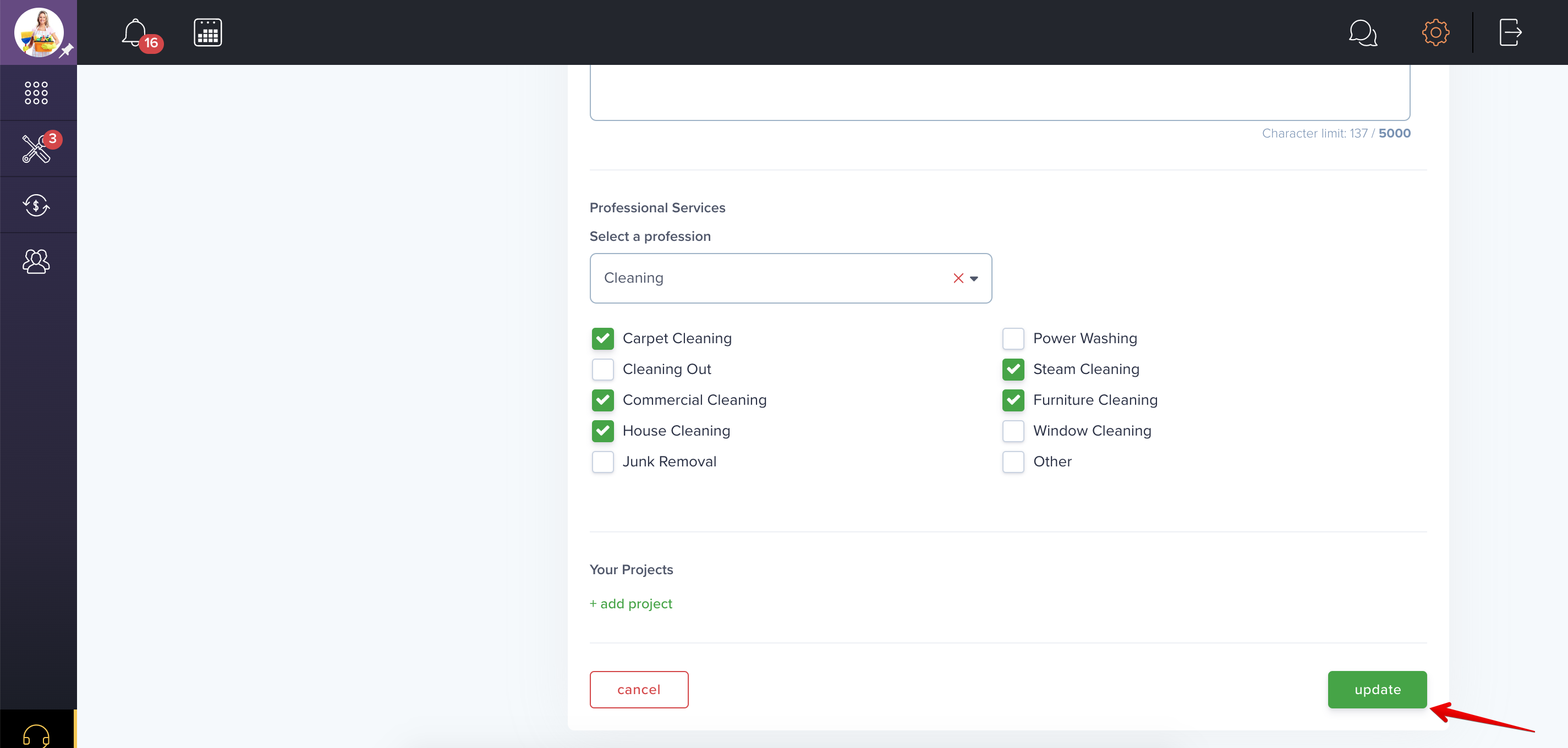Click the cancel button
The width and height of the screenshot is (1568, 748).
point(639,690)
